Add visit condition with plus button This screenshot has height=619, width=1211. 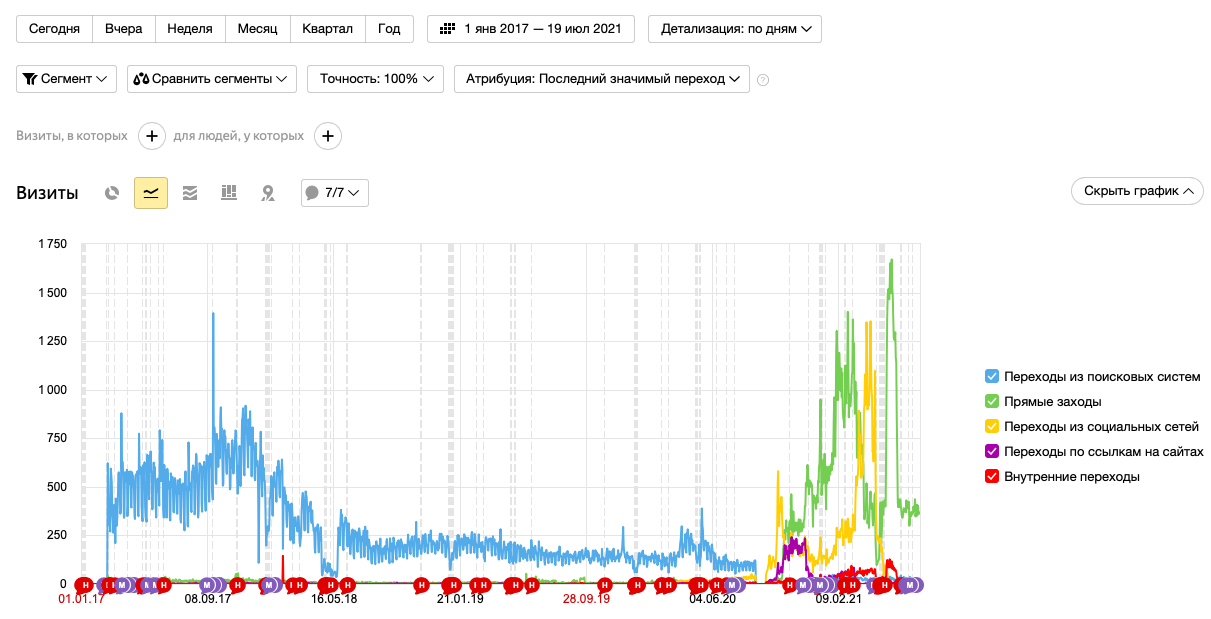coord(151,136)
